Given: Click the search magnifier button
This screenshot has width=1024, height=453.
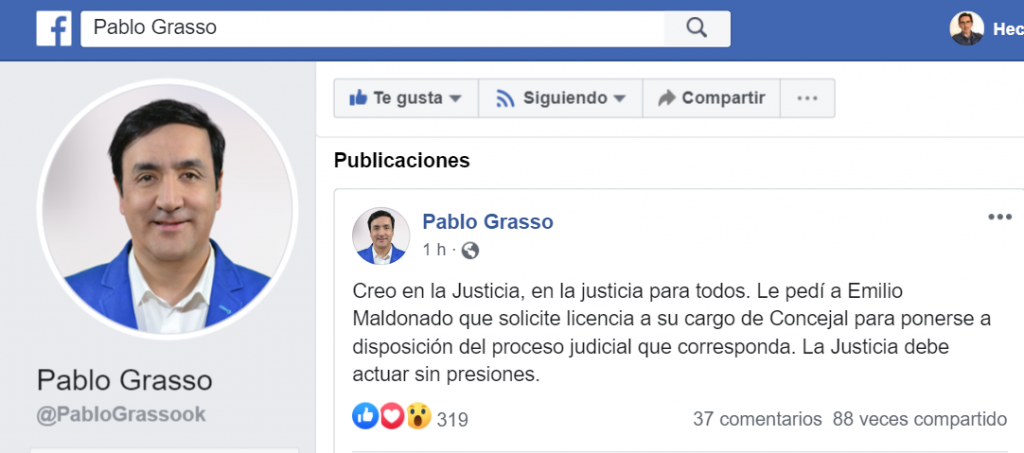Looking at the screenshot, I should click(697, 28).
